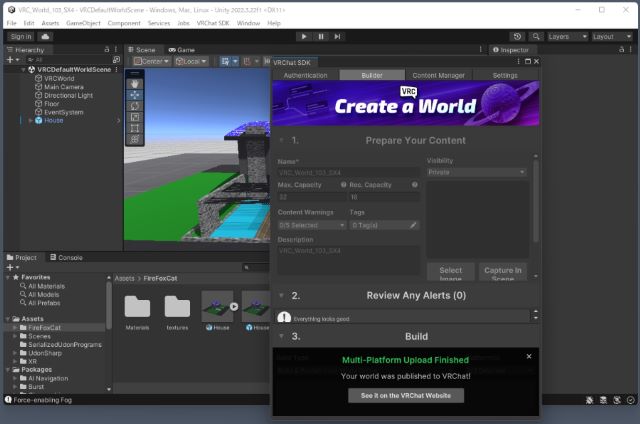Image resolution: width=640 pixels, height=424 pixels.
Task: Select the Move tool in scene toolbar
Action: pyautogui.click(x=135, y=95)
